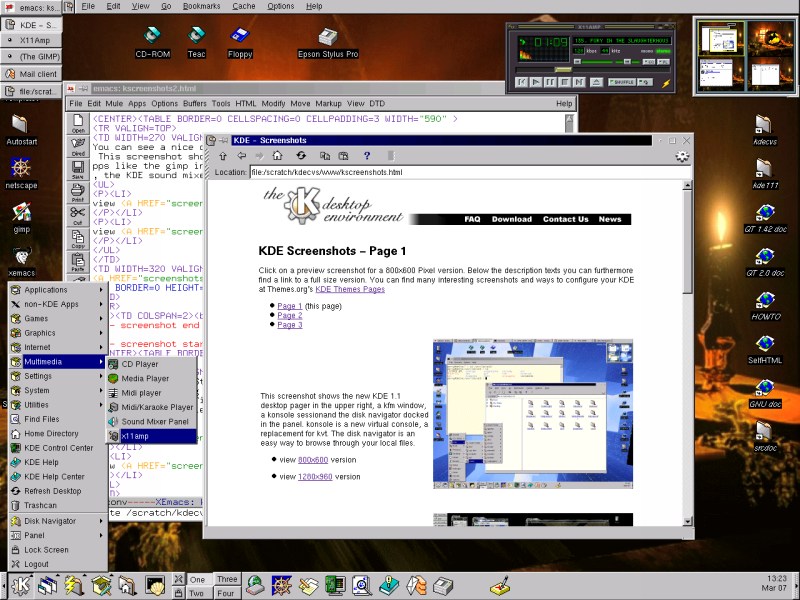Image resolution: width=800 pixels, height=600 pixels.
Task: Expand the Applications submenu
Action: tap(58, 290)
